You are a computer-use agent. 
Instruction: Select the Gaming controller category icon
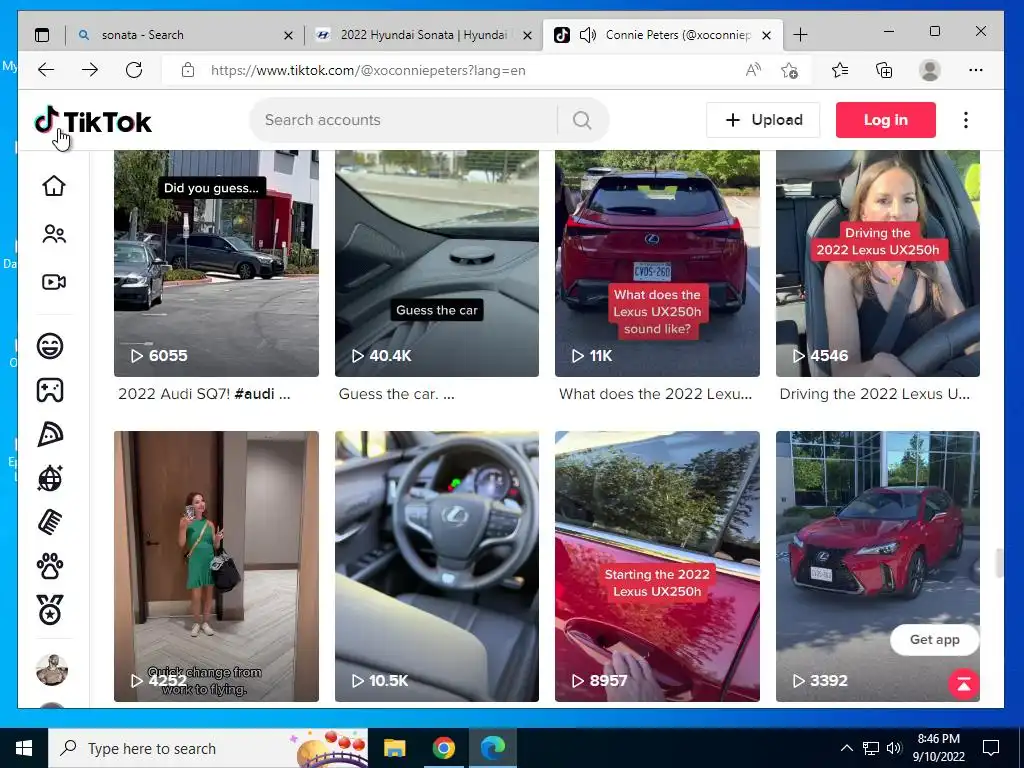click(x=50, y=390)
